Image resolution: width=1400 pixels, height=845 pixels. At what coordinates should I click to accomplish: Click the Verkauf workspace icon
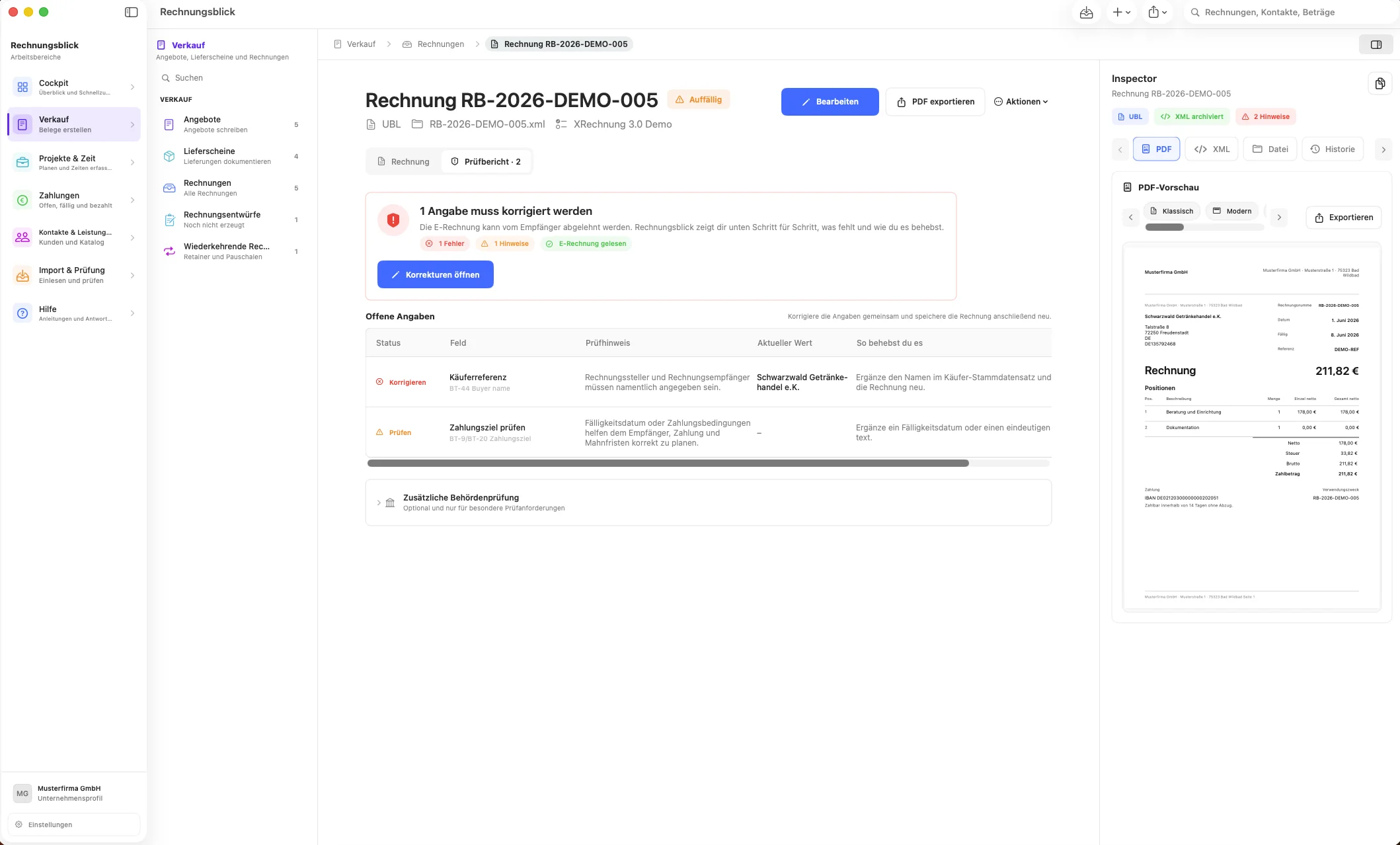tap(22, 124)
